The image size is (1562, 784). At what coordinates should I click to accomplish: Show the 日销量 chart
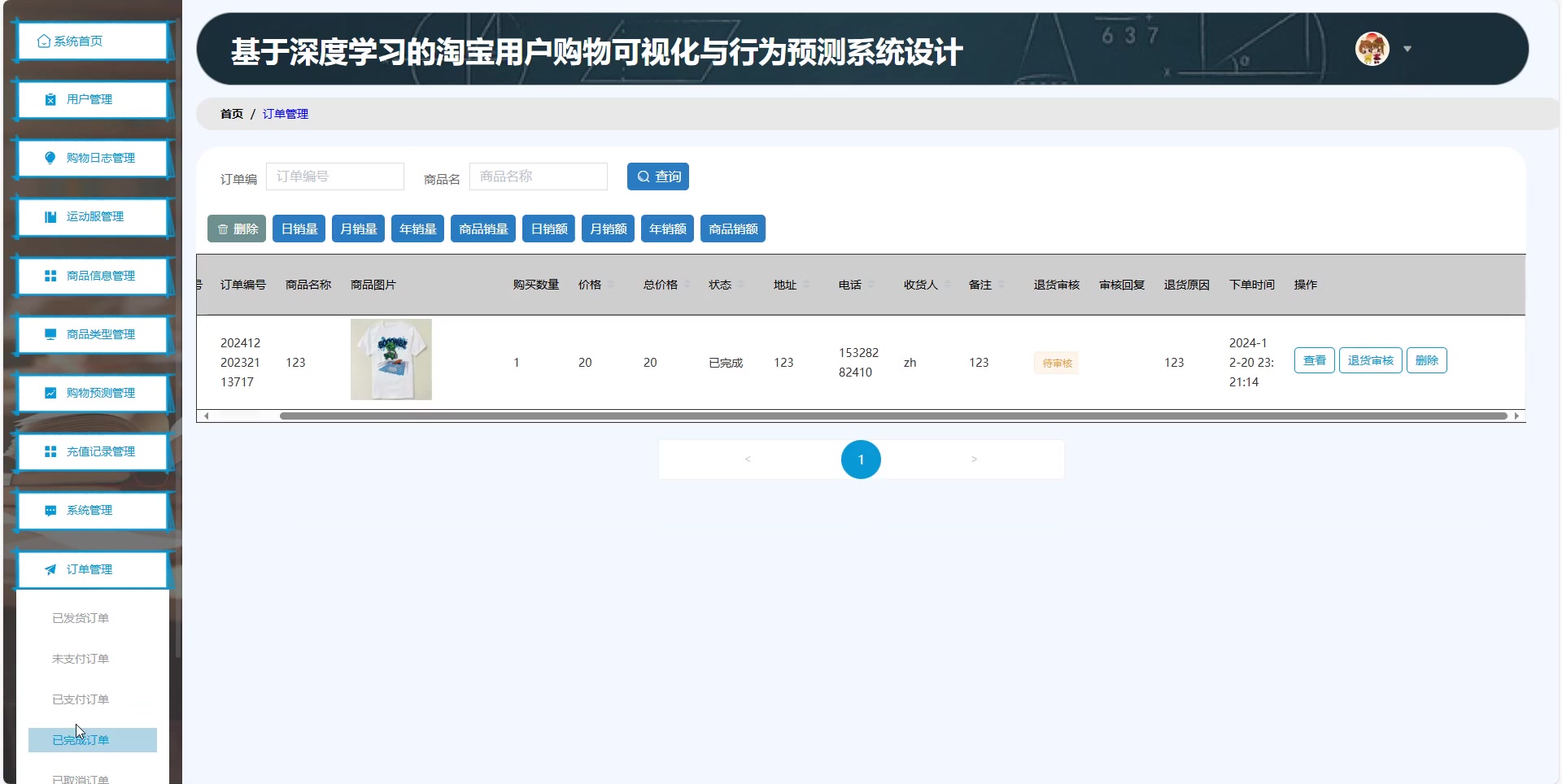click(299, 229)
